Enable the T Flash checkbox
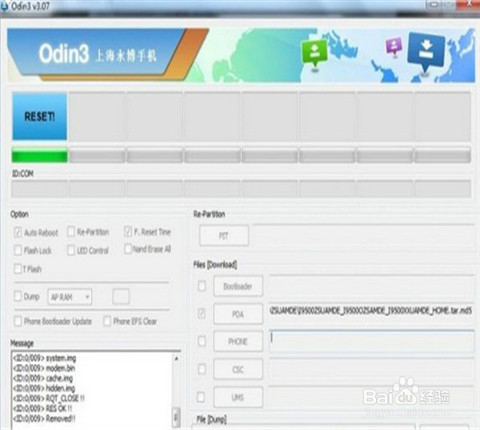The image size is (480, 430). (x=18, y=268)
